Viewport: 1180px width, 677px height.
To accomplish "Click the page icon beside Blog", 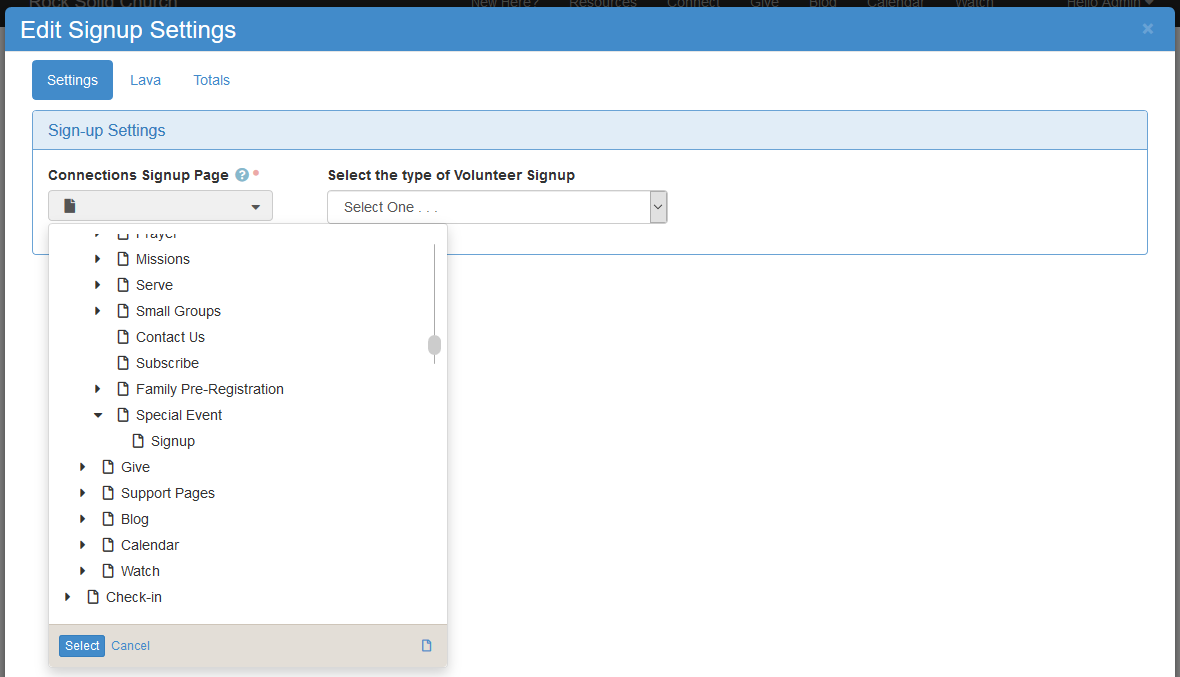I will click(108, 519).
